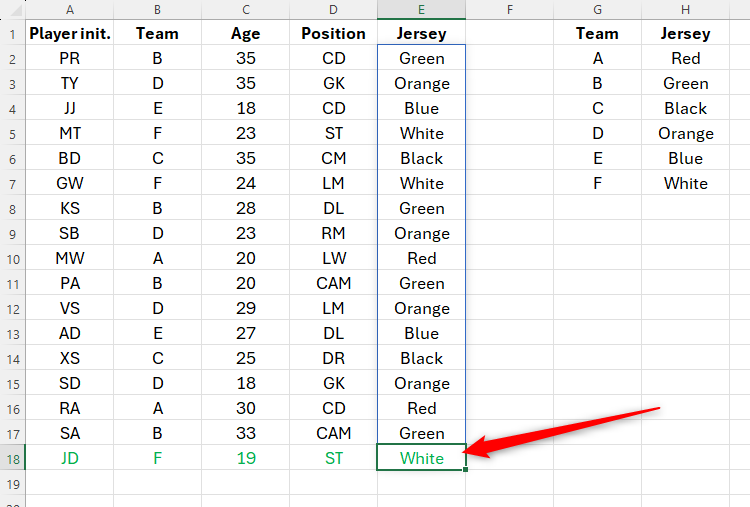Click the Team header in column G
Screen dimensions: 750x507
597,33
